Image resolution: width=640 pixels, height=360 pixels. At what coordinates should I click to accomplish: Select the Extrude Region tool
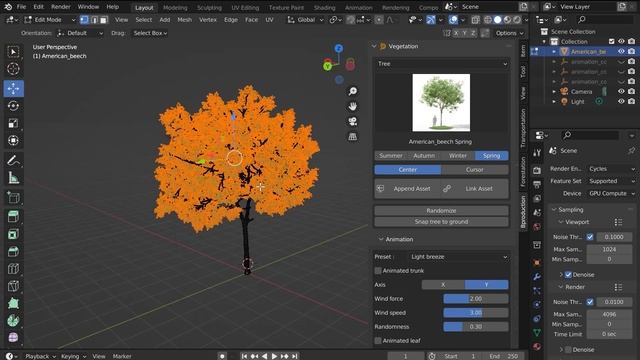click(x=13, y=216)
